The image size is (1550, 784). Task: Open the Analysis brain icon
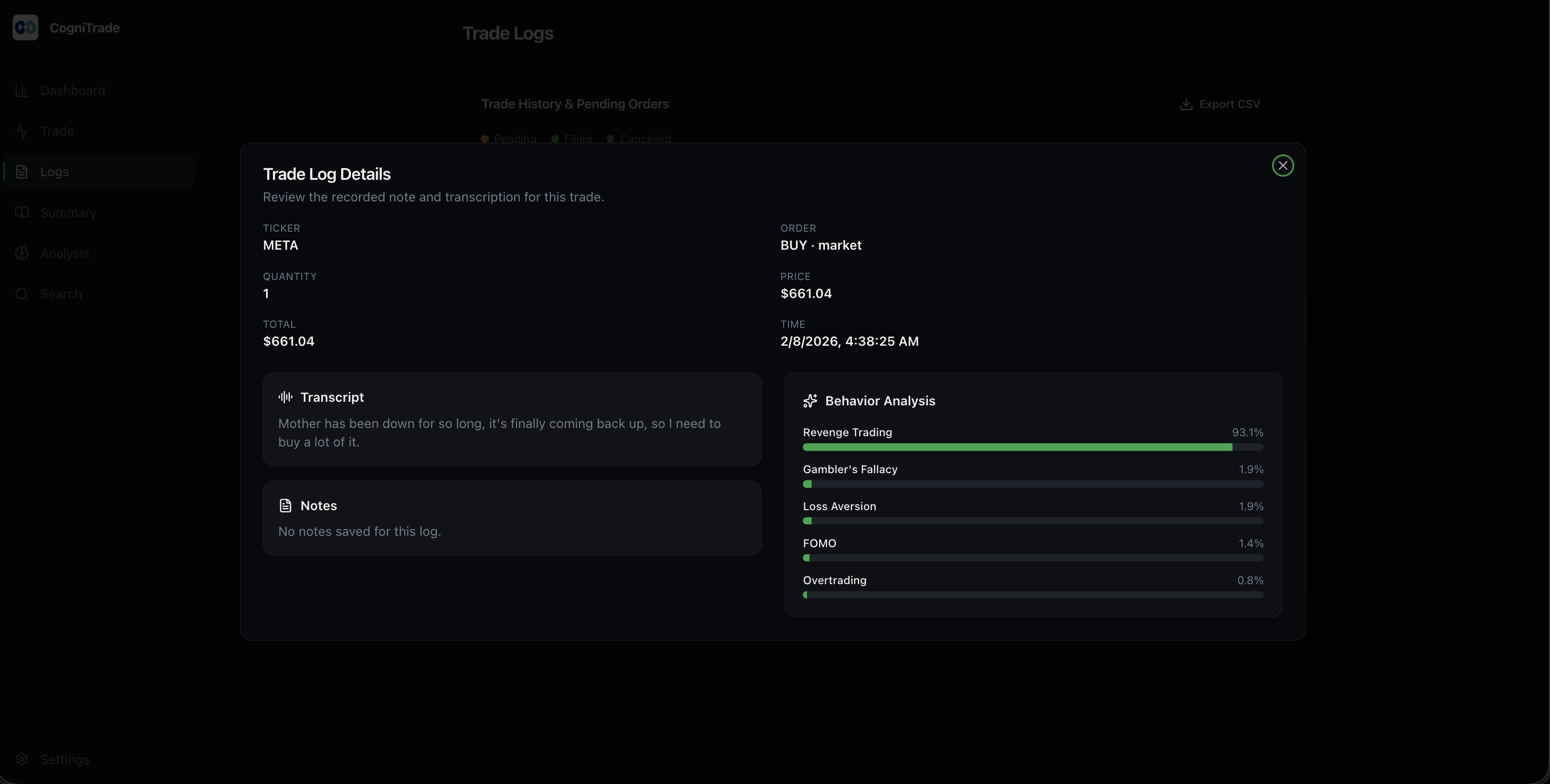22,253
